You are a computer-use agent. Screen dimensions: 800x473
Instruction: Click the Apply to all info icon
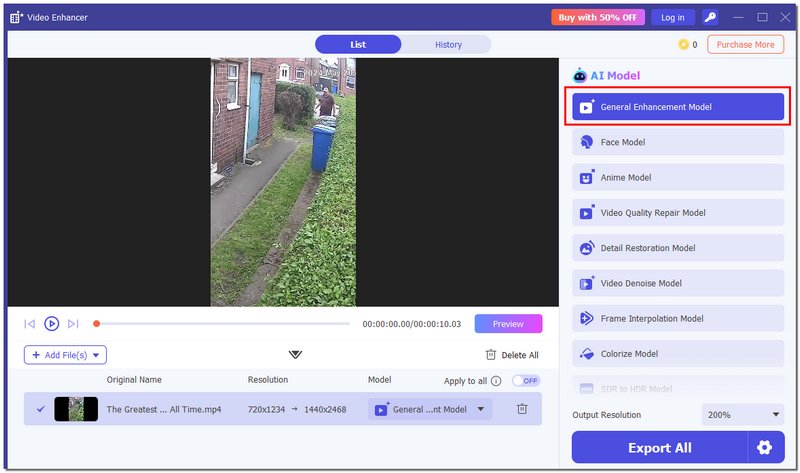496,381
